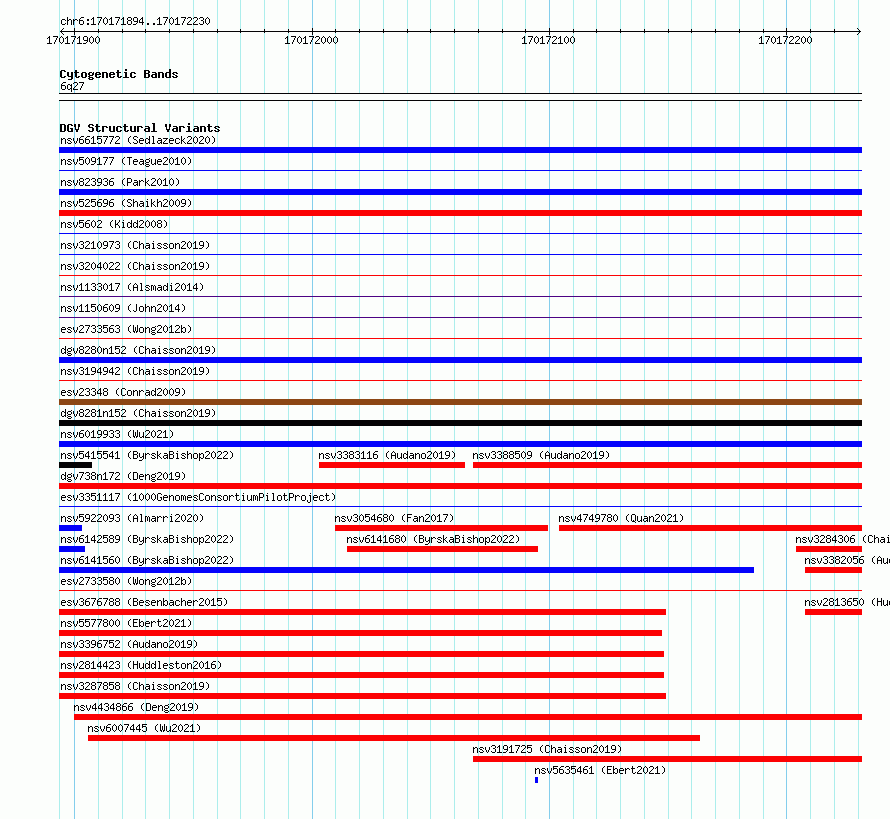
Task: Click nsv5415541 (ByrskaBishop2022) label
Action: click(147, 455)
